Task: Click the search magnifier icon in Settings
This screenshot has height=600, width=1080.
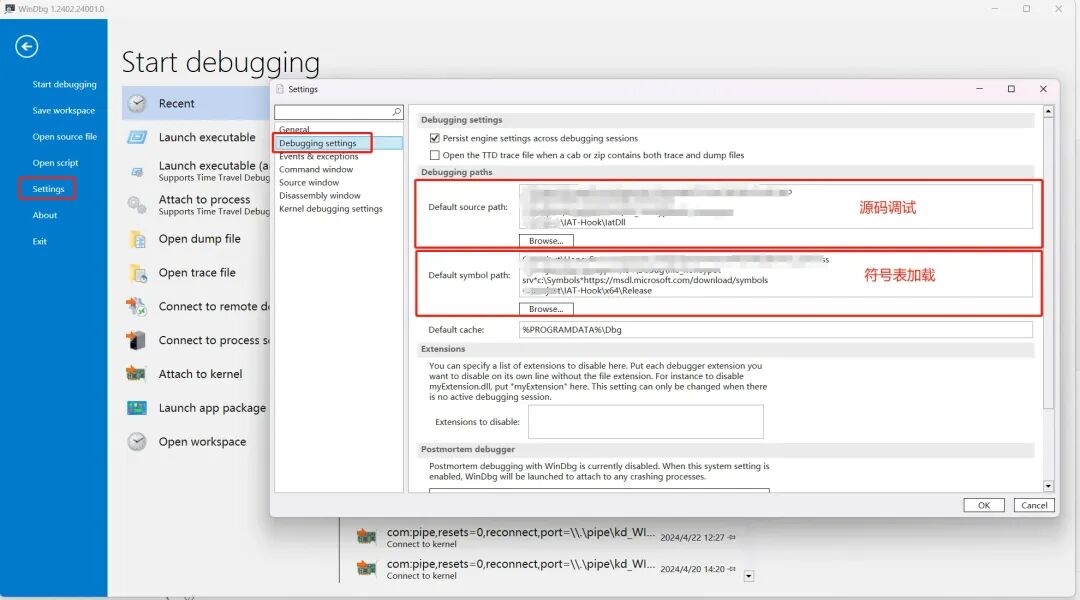Action: click(x=397, y=112)
